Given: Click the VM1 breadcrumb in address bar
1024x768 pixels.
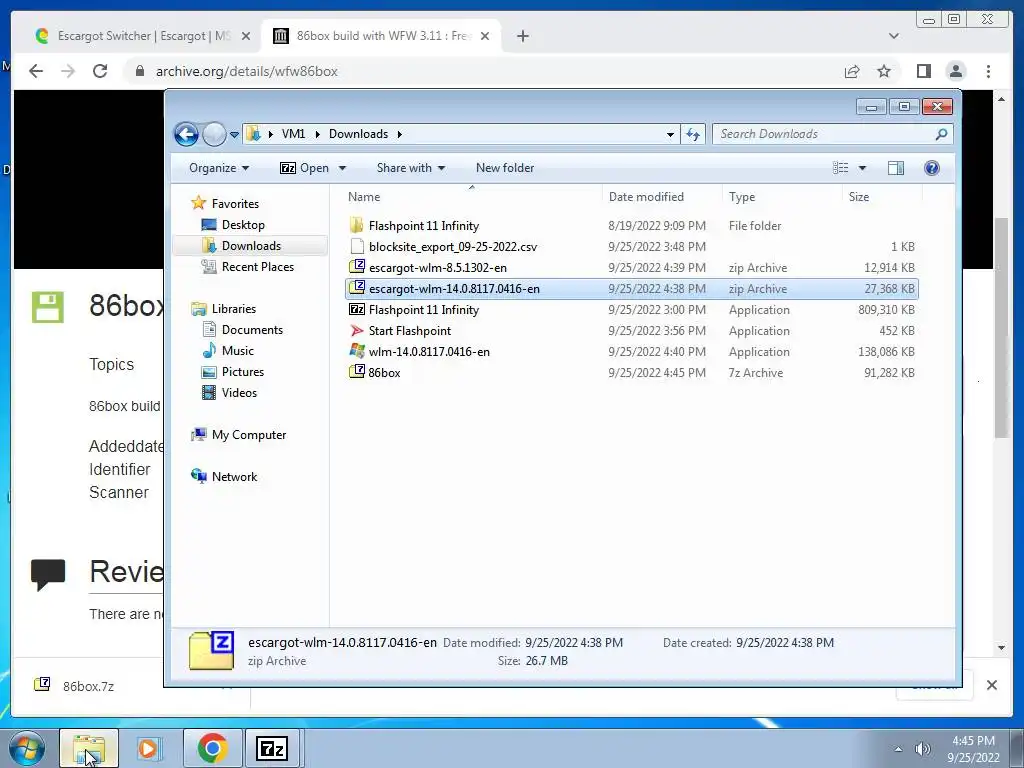Looking at the screenshot, I should coord(293,134).
